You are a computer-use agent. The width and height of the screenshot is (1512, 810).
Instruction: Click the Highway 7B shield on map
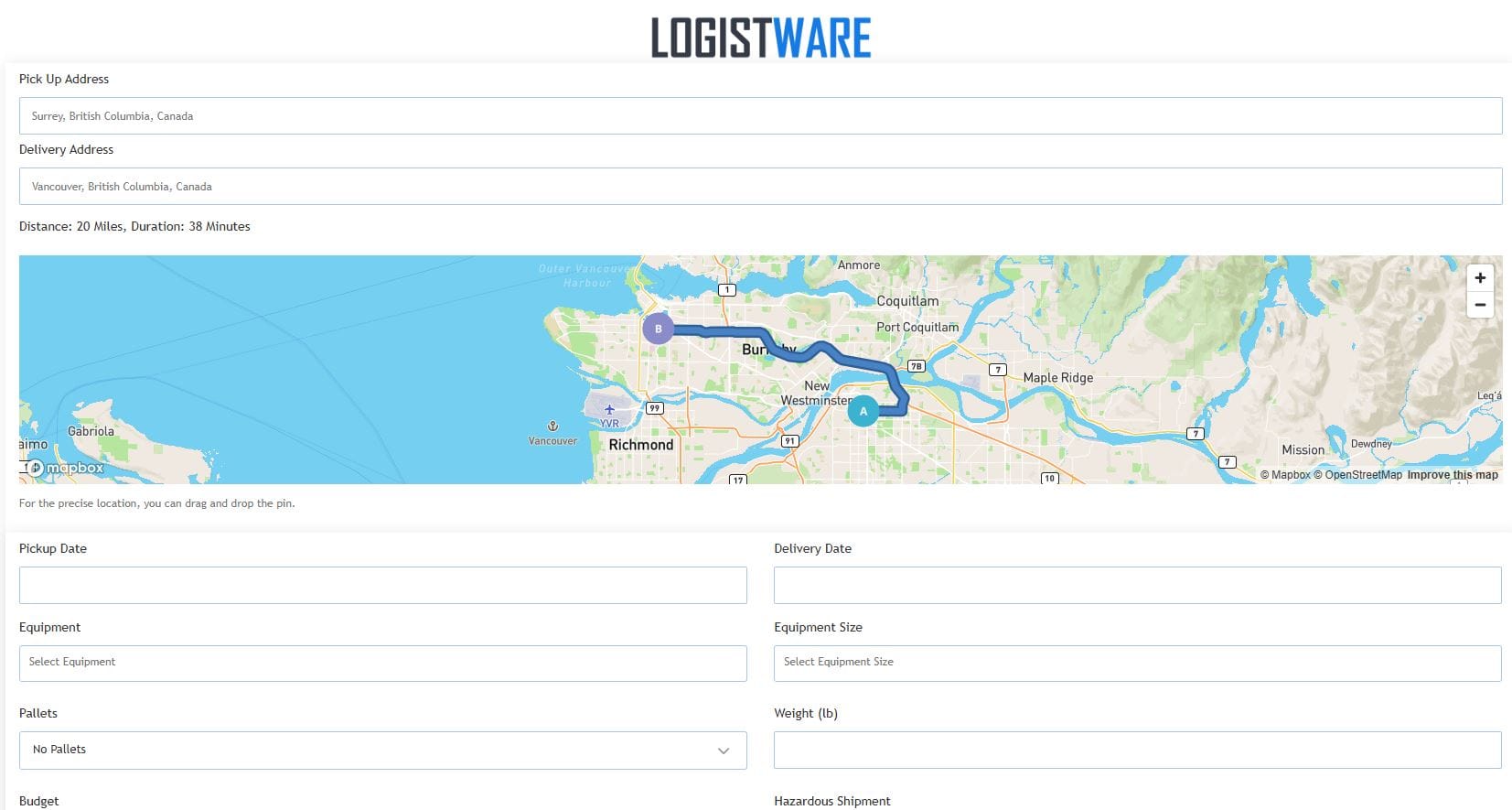pyautogui.click(x=916, y=366)
